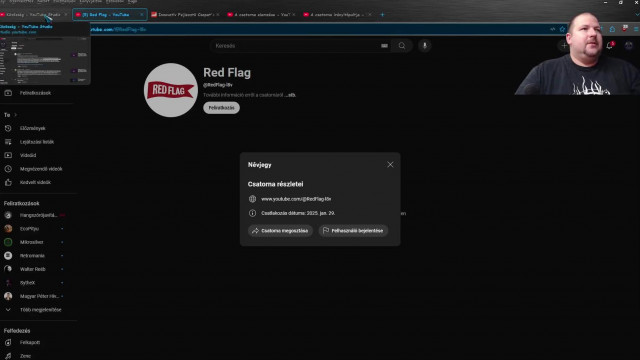Click the Zene music note icon
This screenshot has width=640, height=360.
(x=8, y=356)
